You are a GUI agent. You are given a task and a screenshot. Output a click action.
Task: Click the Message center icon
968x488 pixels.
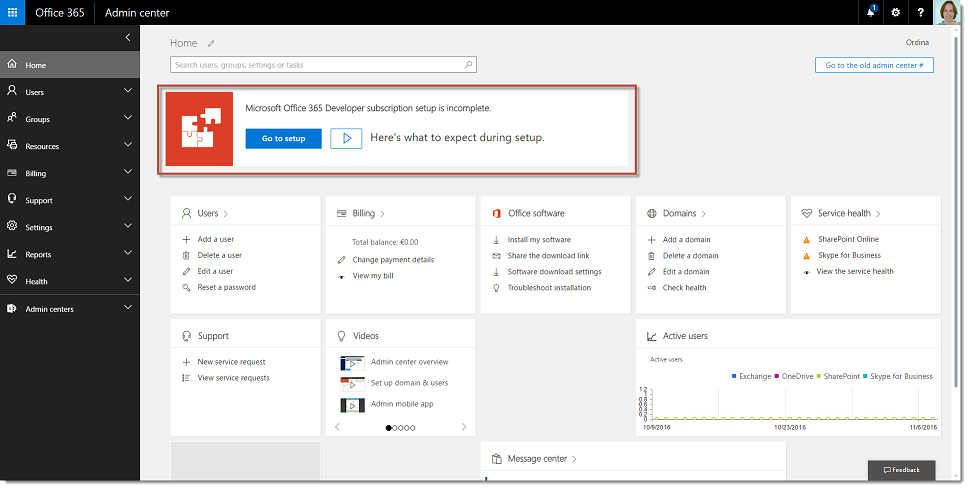496,458
